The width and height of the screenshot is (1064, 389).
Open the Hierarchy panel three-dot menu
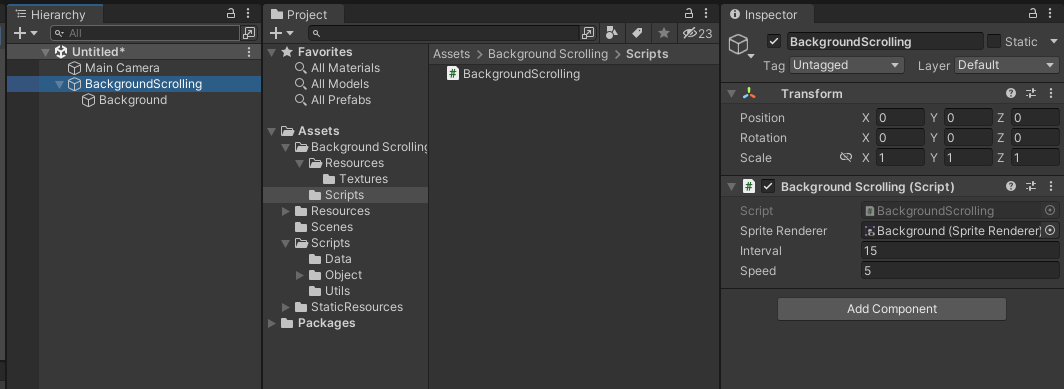coord(248,14)
